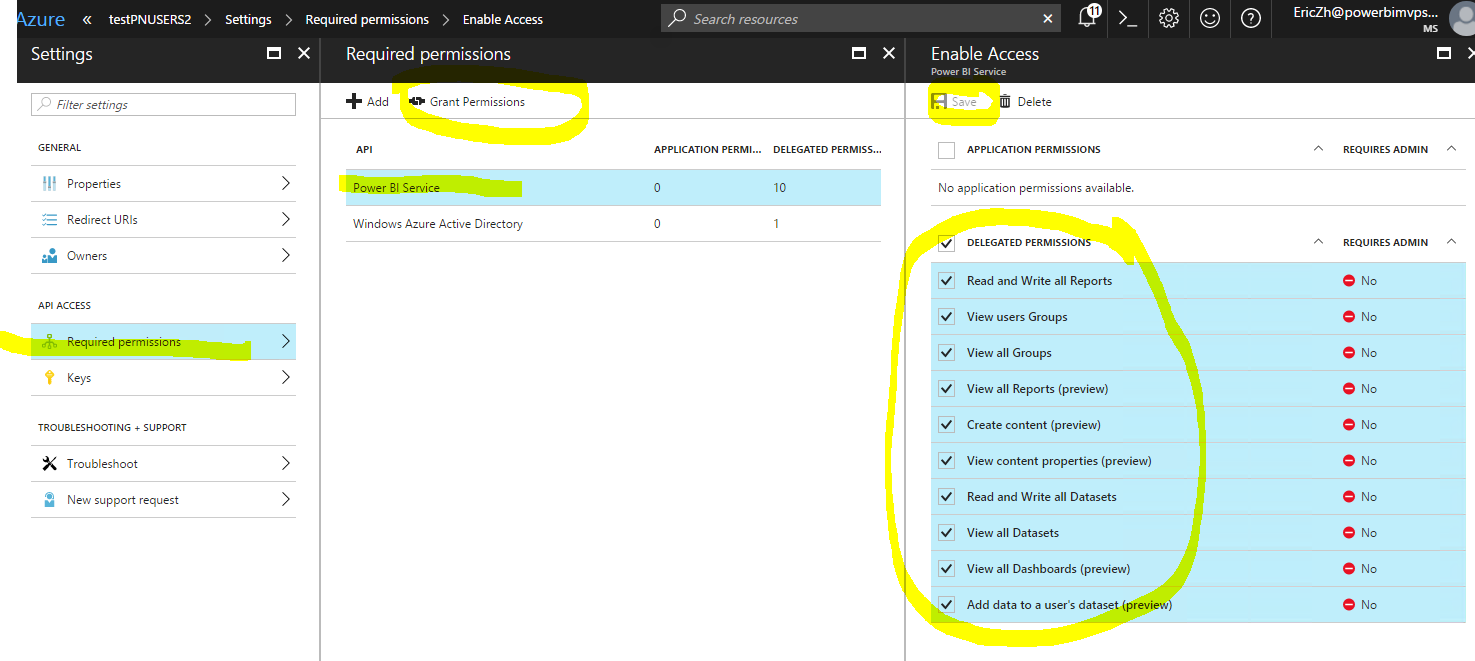
Task: Uncheck Read and Write all Datasets
Action: pos(947,496)
